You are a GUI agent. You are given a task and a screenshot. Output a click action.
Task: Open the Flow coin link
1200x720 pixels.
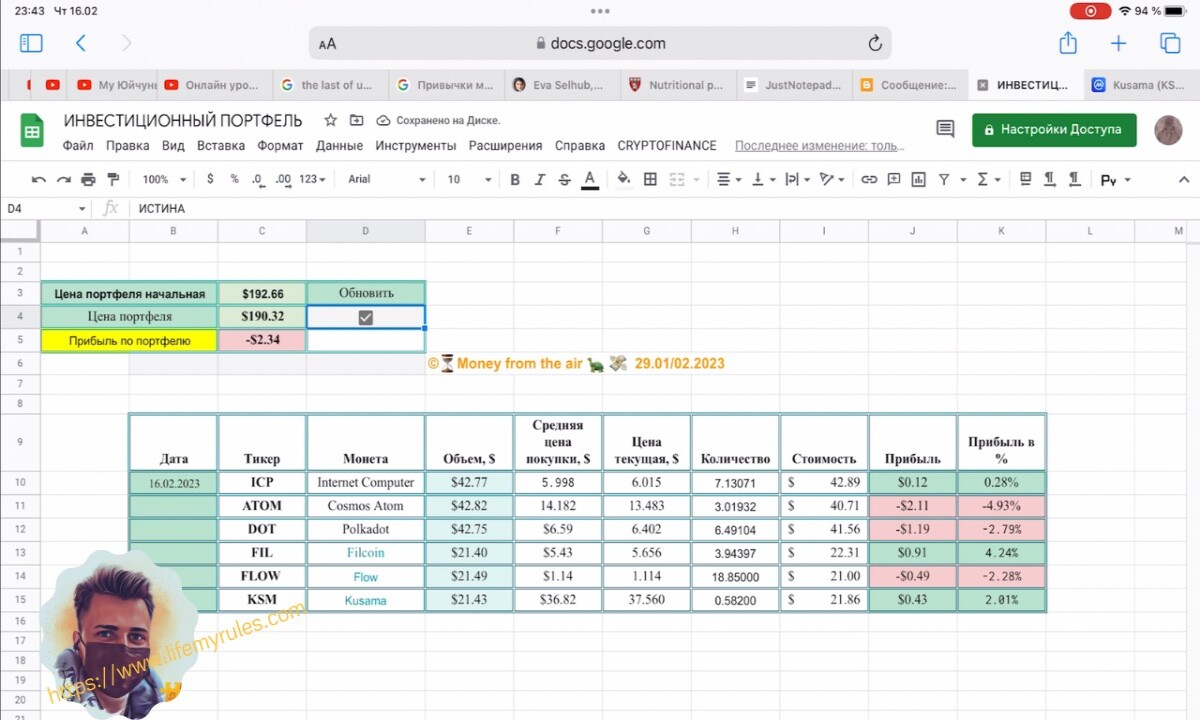click(365, 577)
